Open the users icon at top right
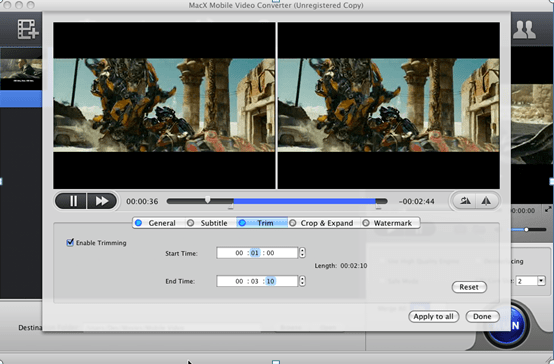The width and height of the screenshot is (554, 364). (524, 29)
